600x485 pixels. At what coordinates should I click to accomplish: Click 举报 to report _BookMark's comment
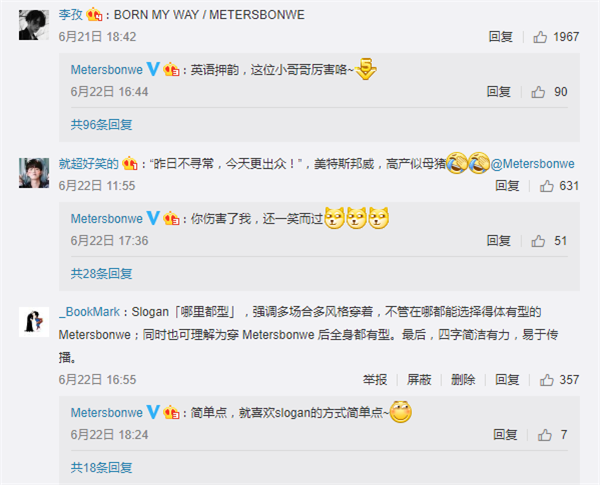[x=375, y=380]
